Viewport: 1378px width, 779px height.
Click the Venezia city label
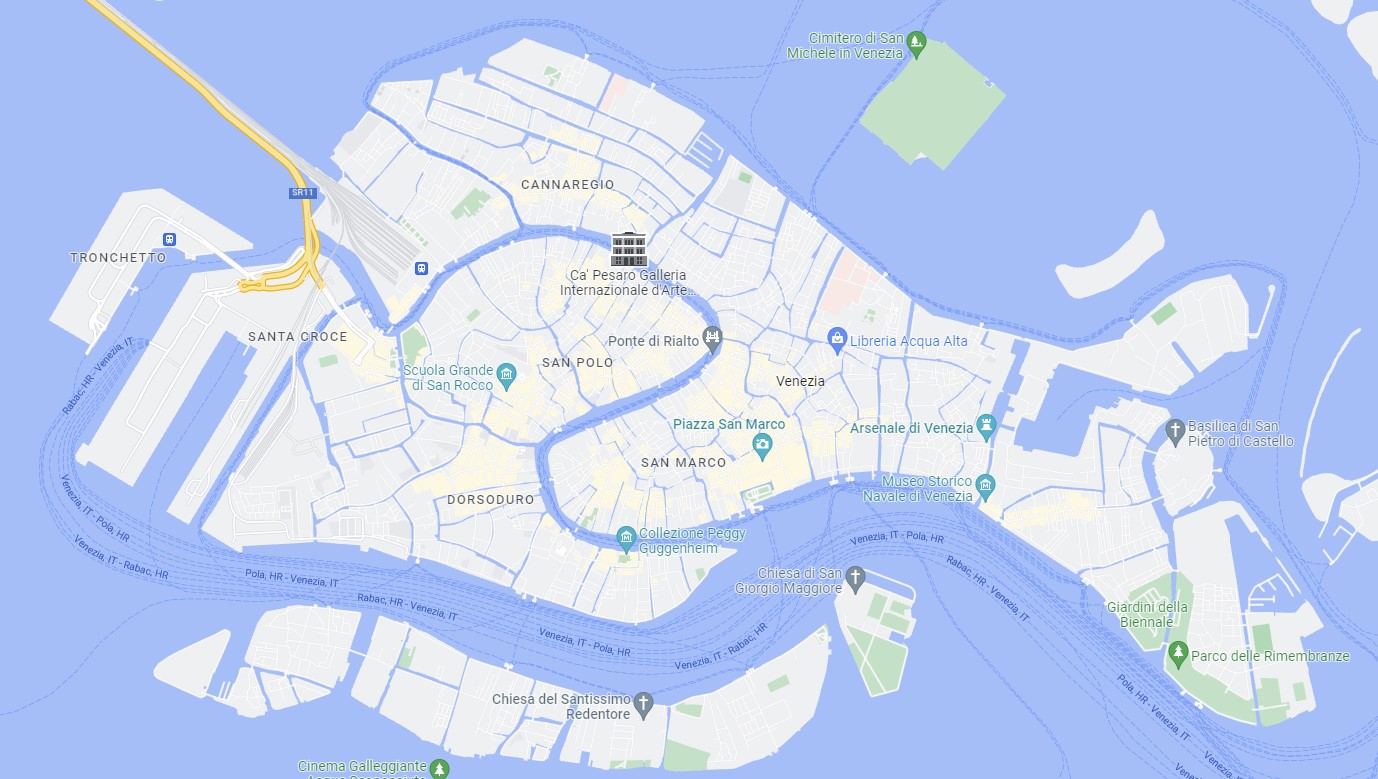[x=801, y=381]
